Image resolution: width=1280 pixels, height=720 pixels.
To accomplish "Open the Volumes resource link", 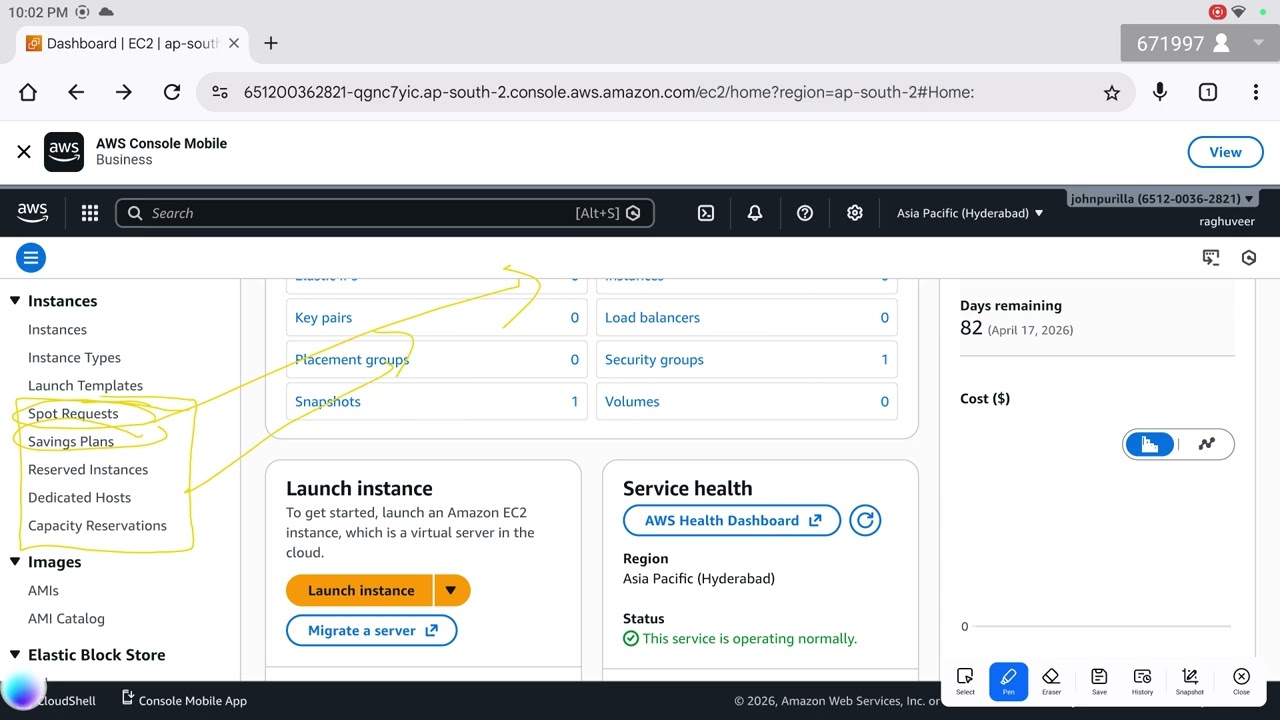I will [x=632, y=402].
